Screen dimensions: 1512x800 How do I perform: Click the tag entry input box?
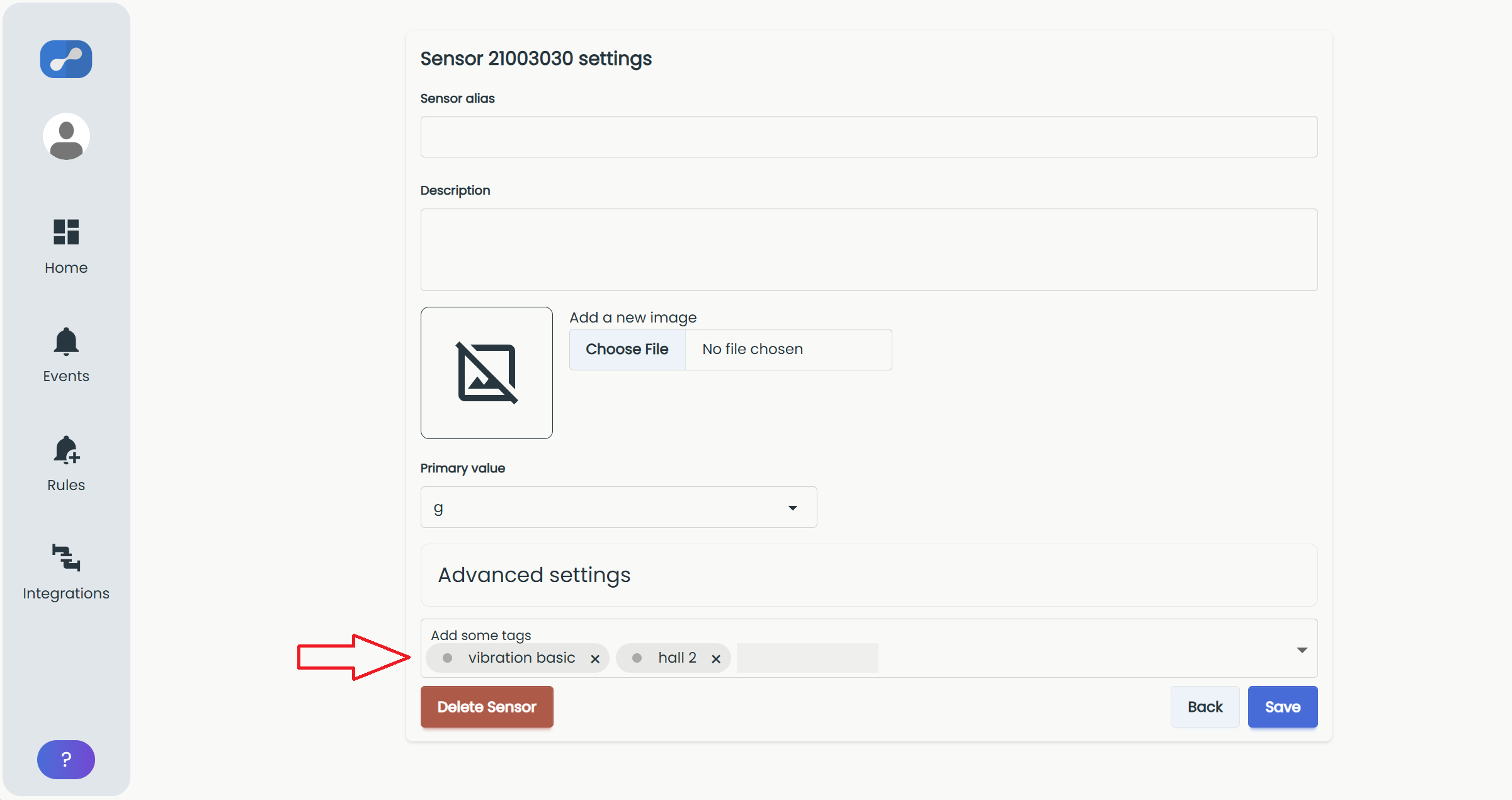pyautogui.click(x=807, y=658)
